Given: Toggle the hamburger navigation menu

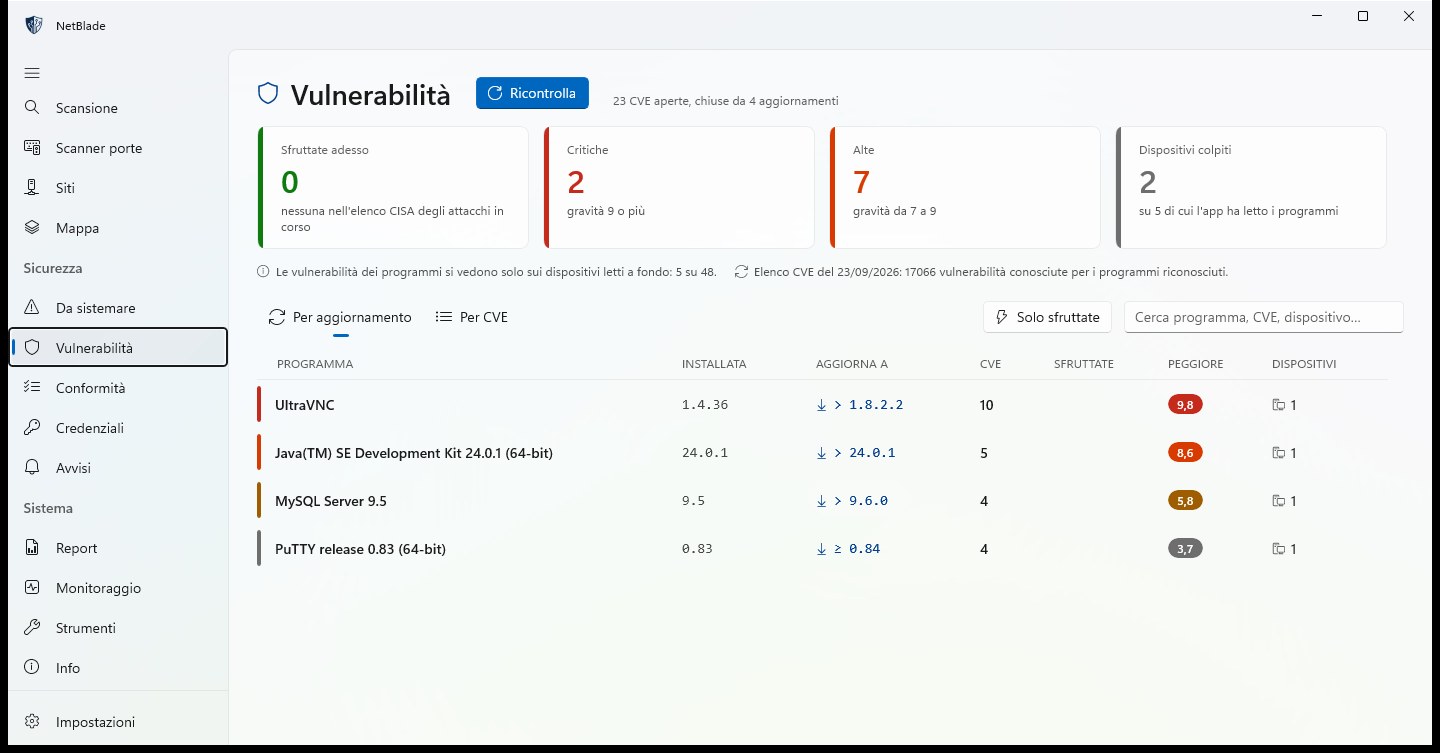Looking at the screenshot, I should 32,73.
